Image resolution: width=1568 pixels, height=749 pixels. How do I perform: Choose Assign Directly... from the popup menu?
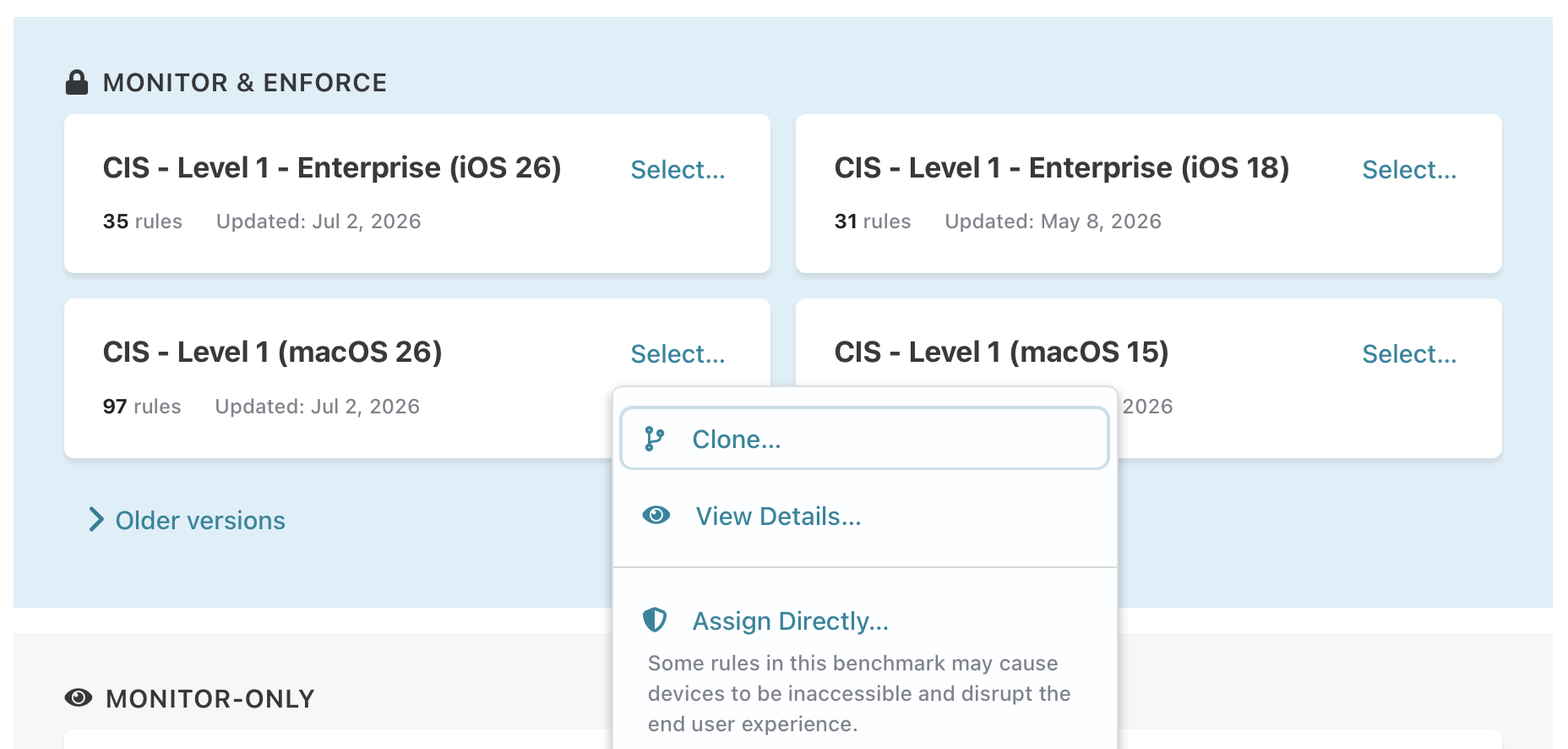791,621
